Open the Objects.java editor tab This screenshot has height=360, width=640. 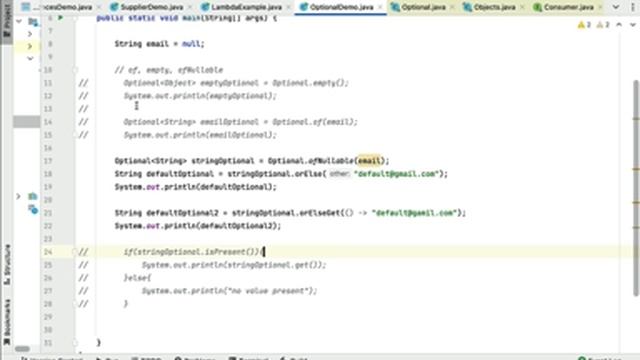point(494,7)
